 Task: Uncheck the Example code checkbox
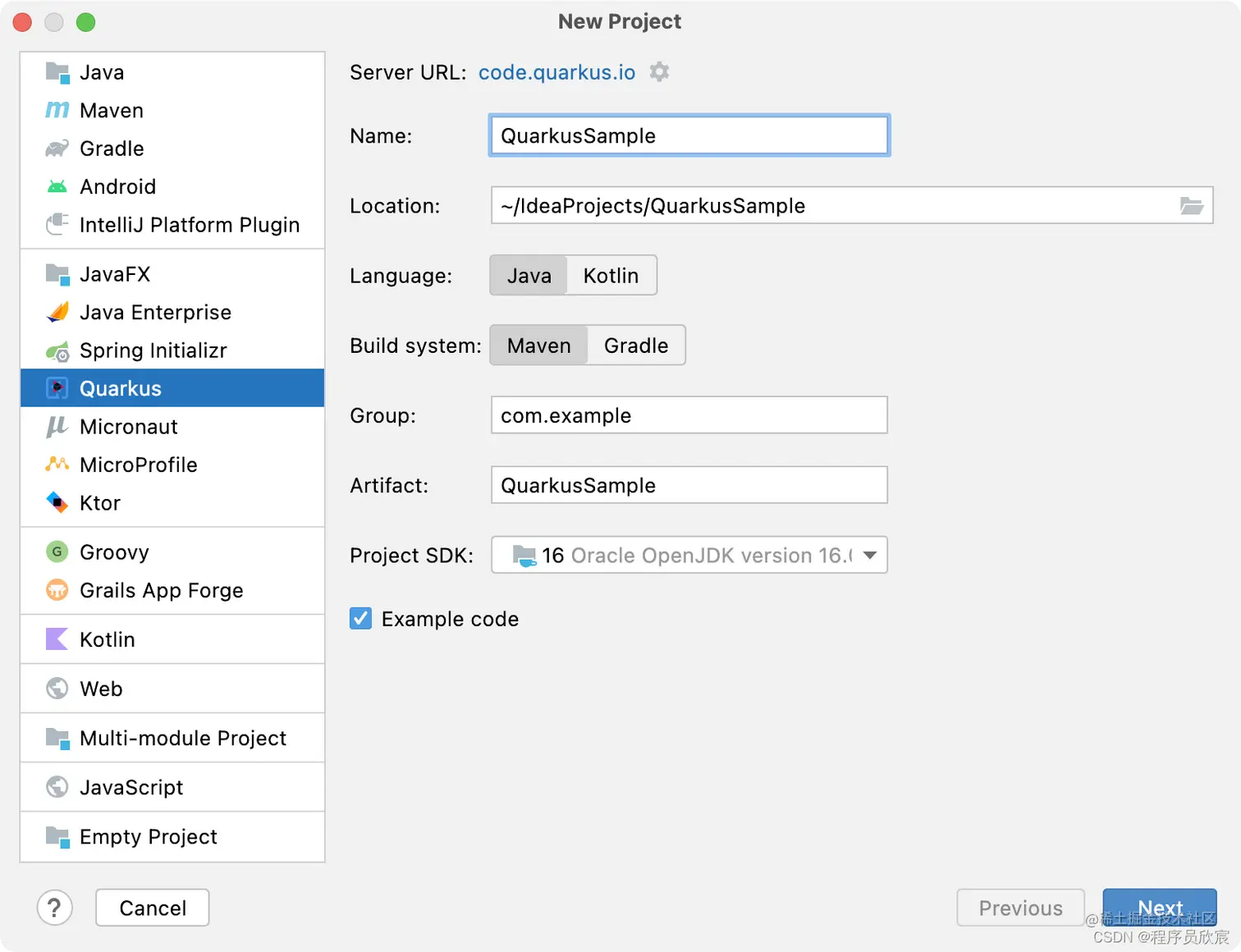pos(361,619)
